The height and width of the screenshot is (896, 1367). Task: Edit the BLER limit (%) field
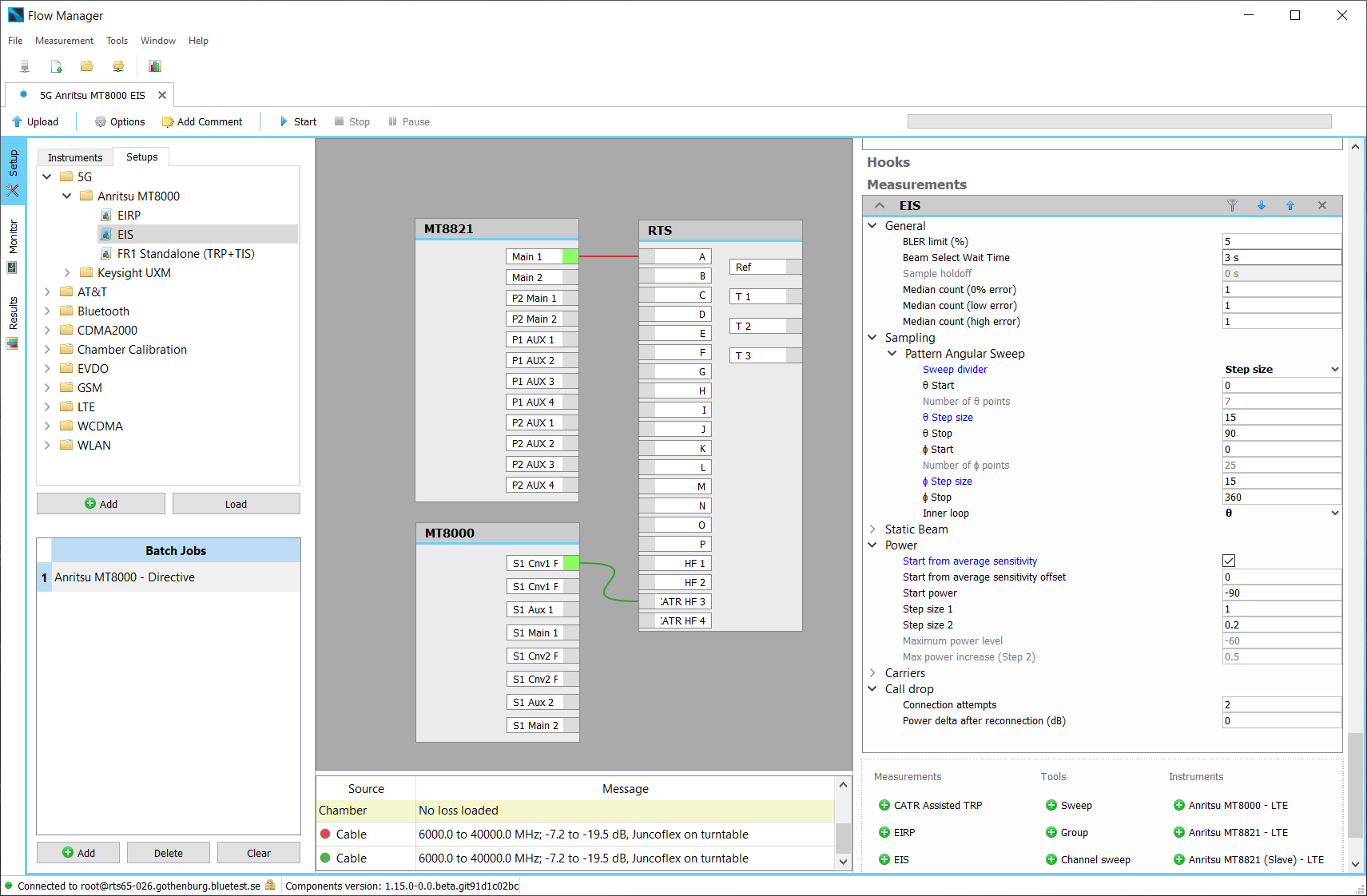(x=1282, y=241)
